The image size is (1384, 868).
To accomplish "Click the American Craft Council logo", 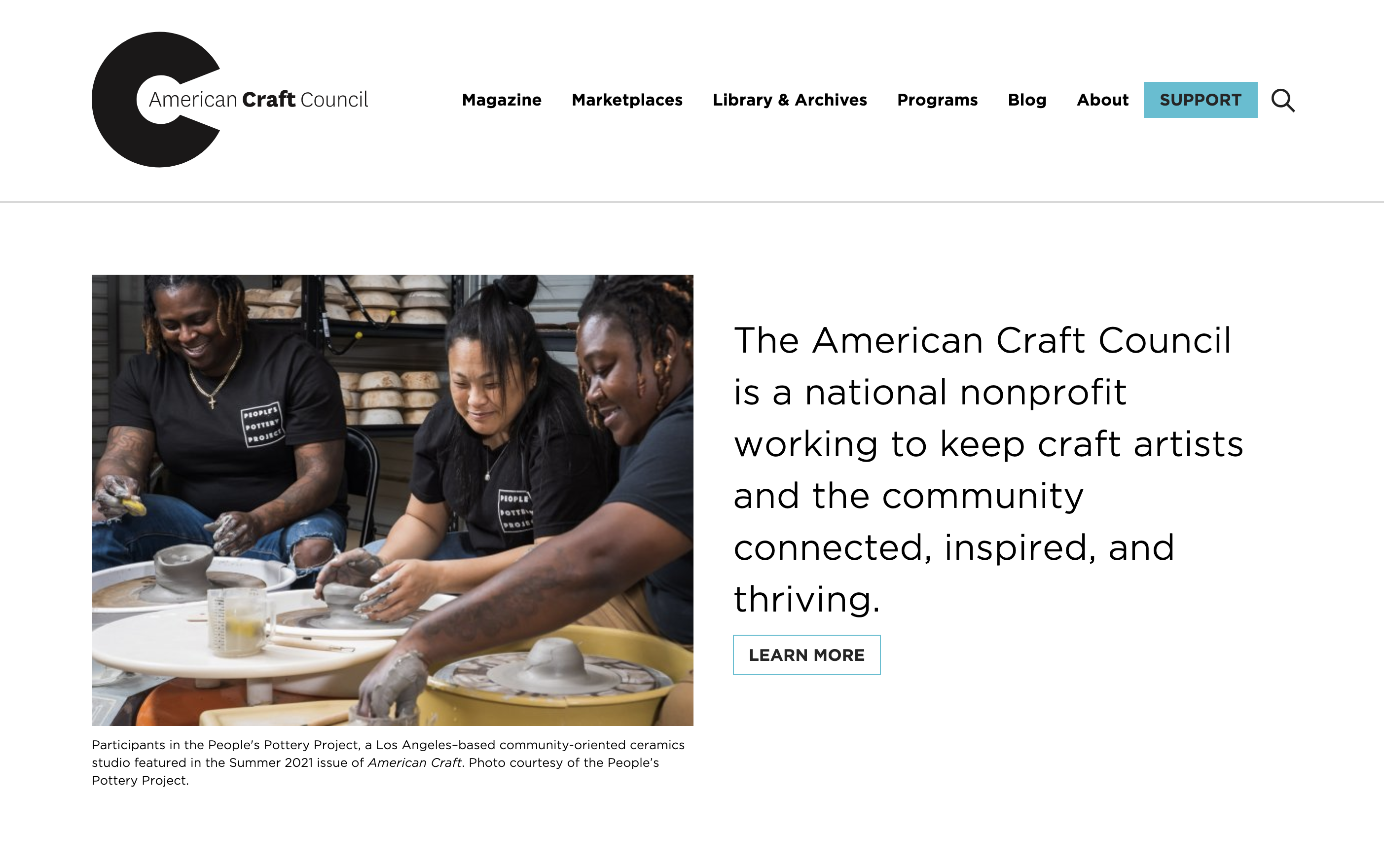I will pos(230,99).
